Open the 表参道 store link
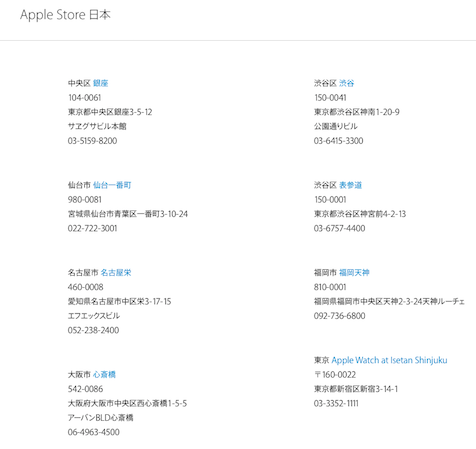 [350, 185]
